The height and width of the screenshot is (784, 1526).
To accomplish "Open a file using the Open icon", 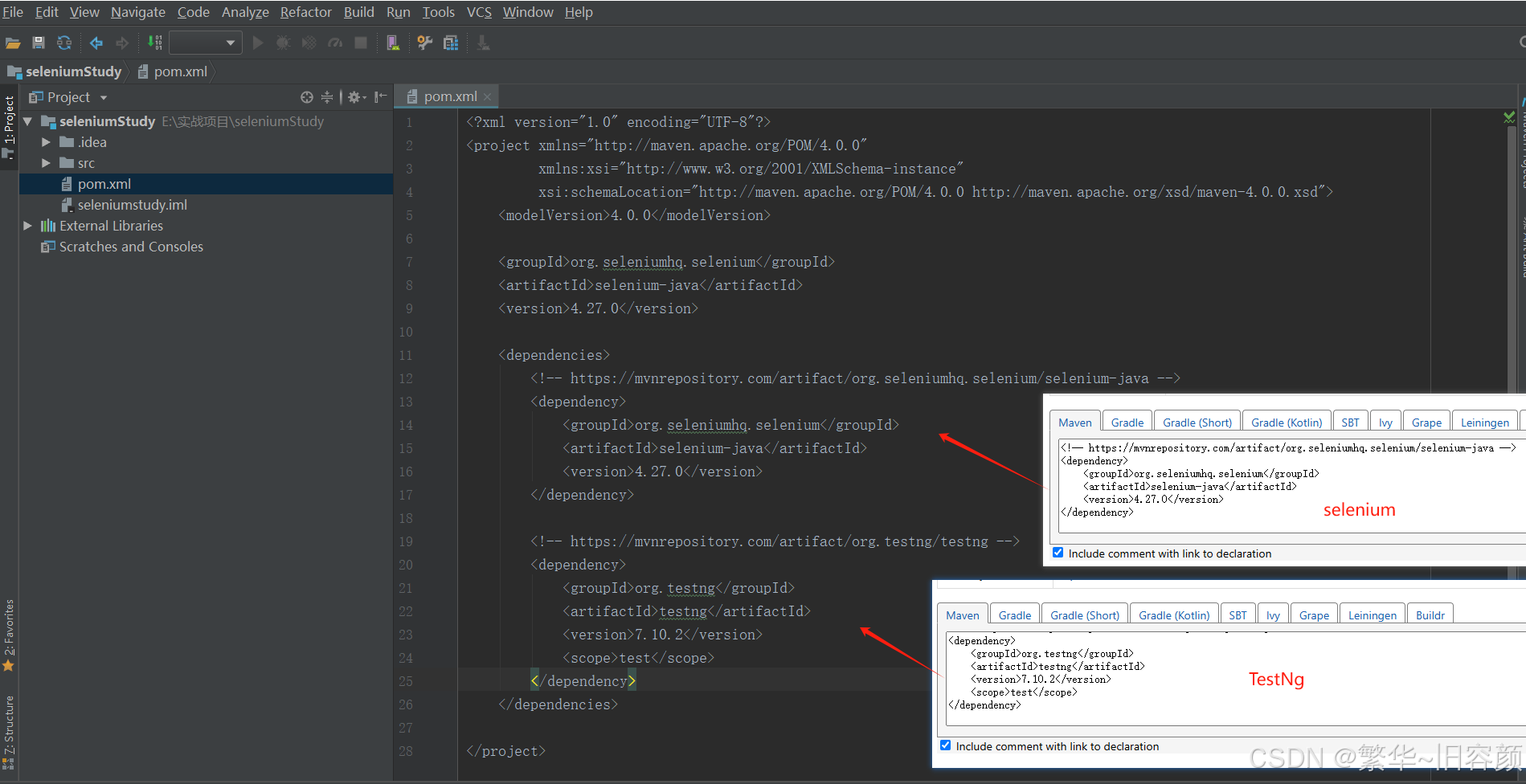I will pos(14,43).
